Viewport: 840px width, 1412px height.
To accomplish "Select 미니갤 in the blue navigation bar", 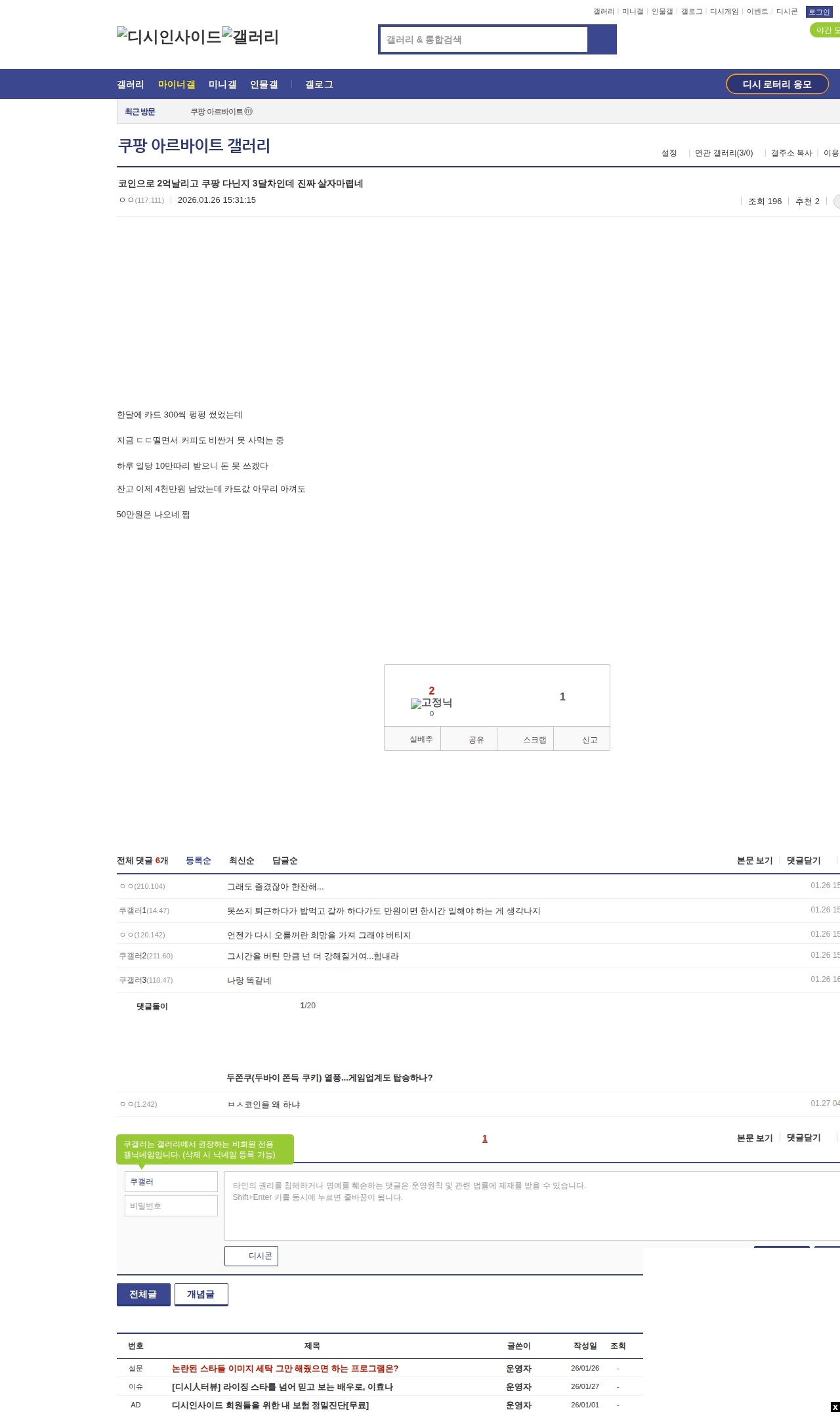I will tap(222, 84).
